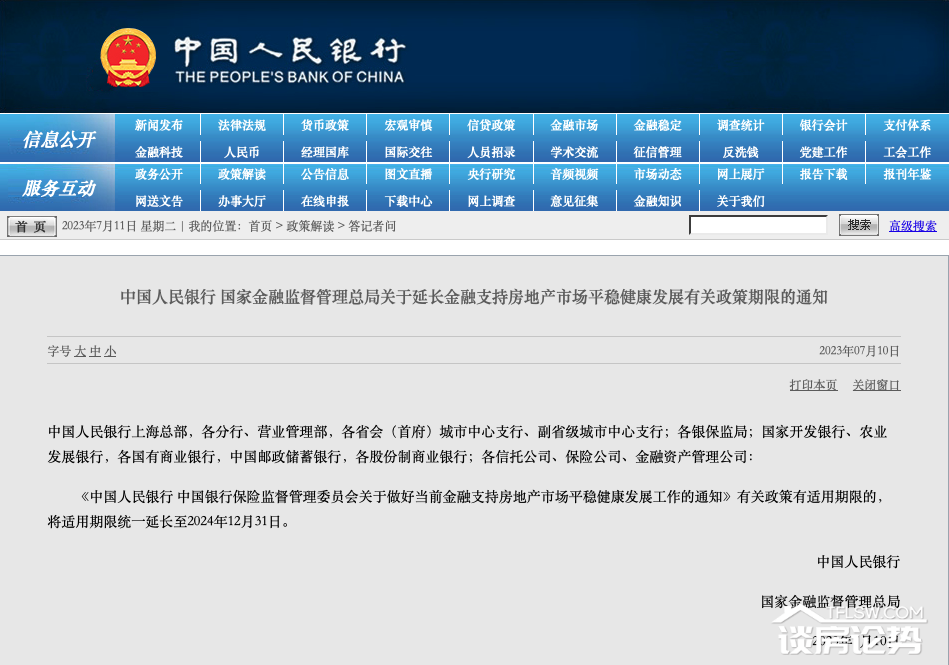
Task: Go to 银行会计
Action: (x=823, y=125)
